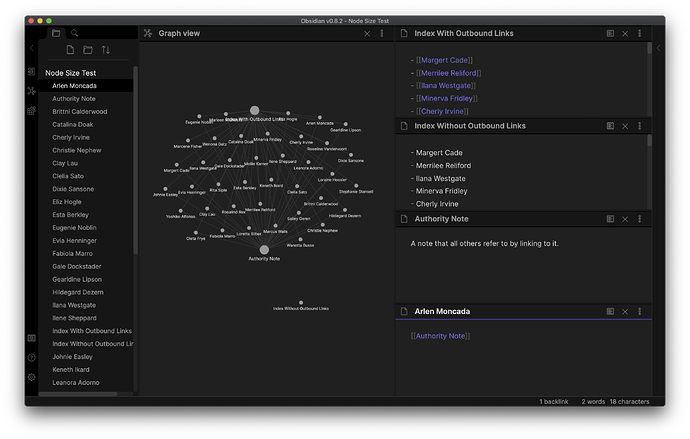Toggle preview mode for Index With Outbound Links
Viewport: 690px width, 439px height.
click(610, 33)
